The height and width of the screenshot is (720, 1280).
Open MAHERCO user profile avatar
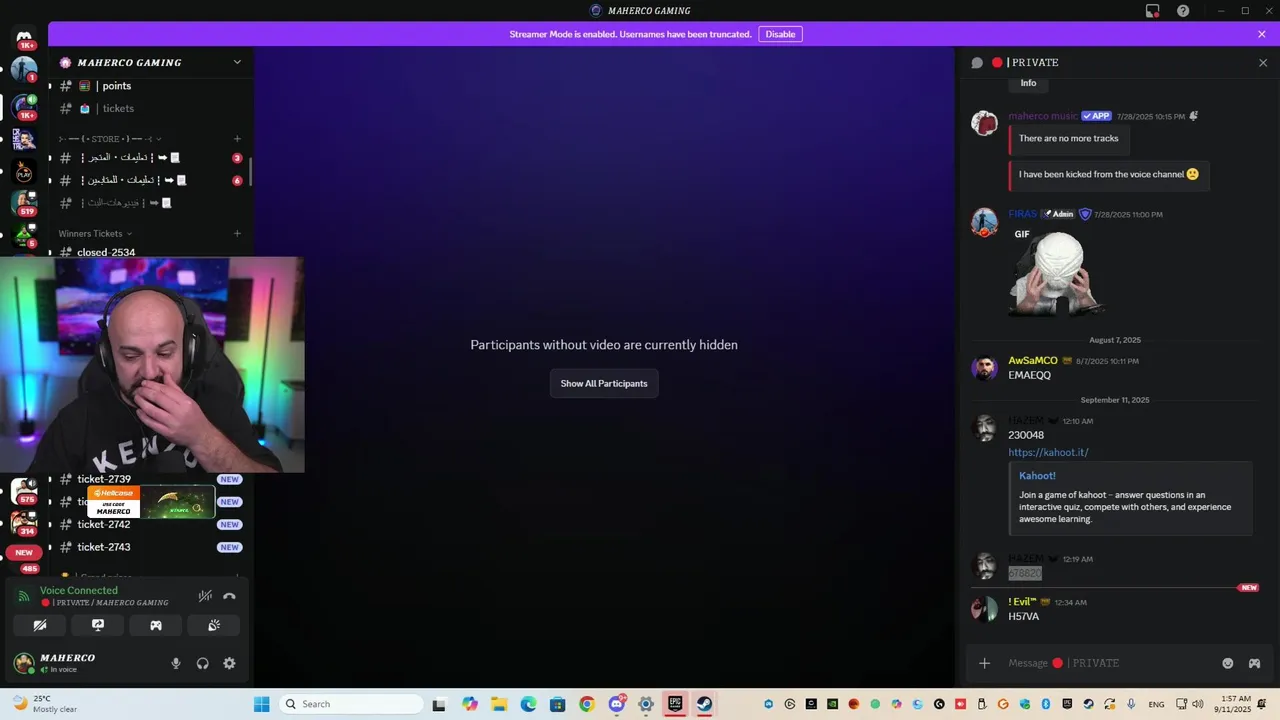click(24, 663)
